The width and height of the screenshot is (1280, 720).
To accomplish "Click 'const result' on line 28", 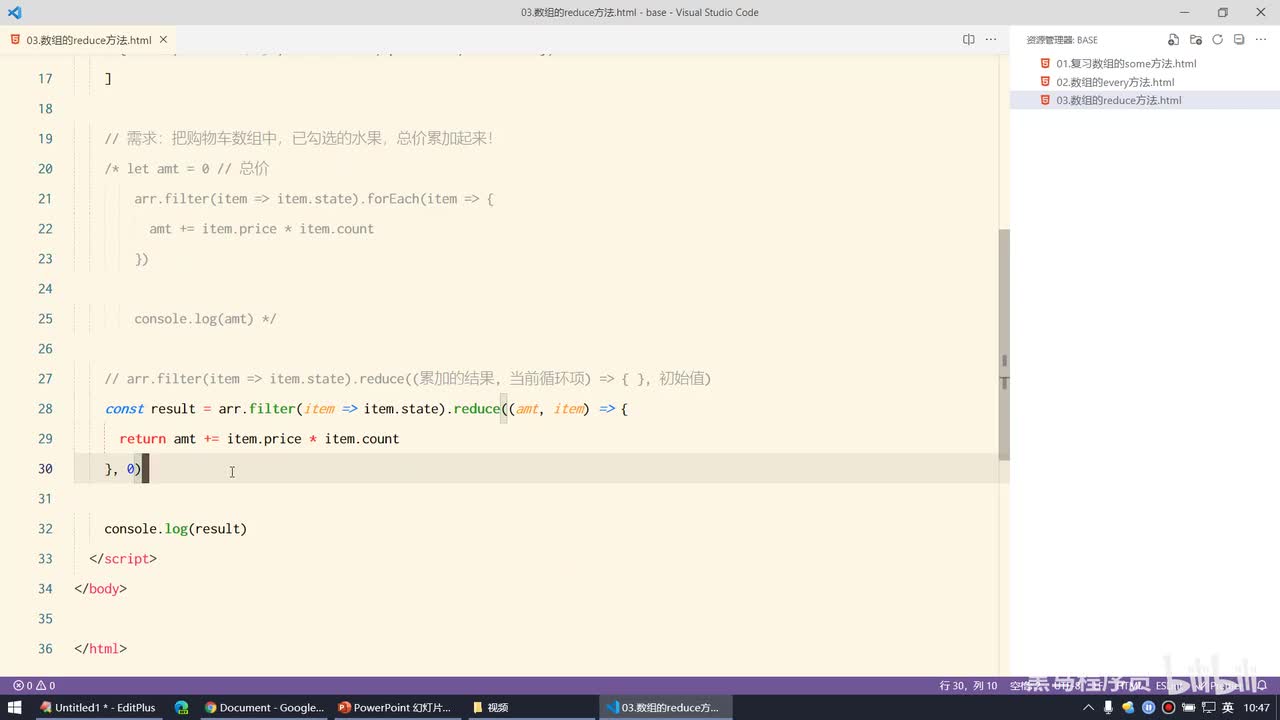I will coord(150,409).
